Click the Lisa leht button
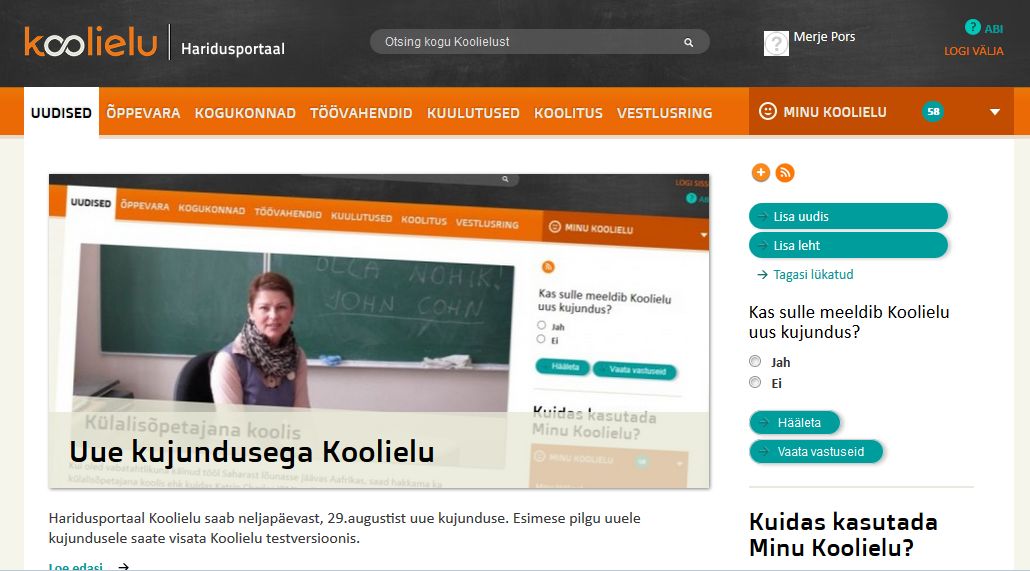The width and height of the screenshot is (1030, 571). 848,245
